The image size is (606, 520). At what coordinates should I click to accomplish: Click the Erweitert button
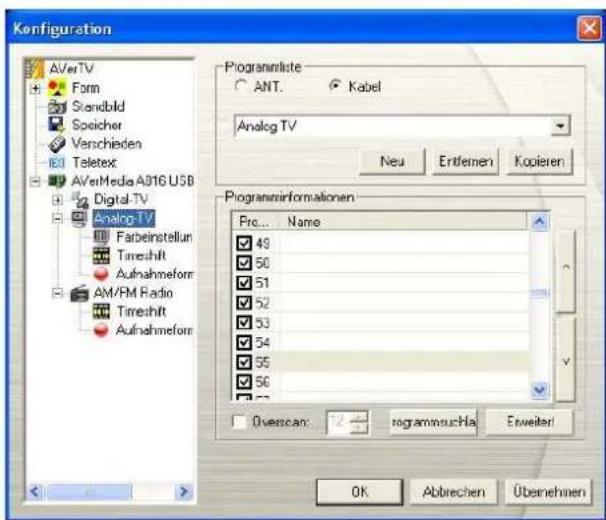point(530,422)
